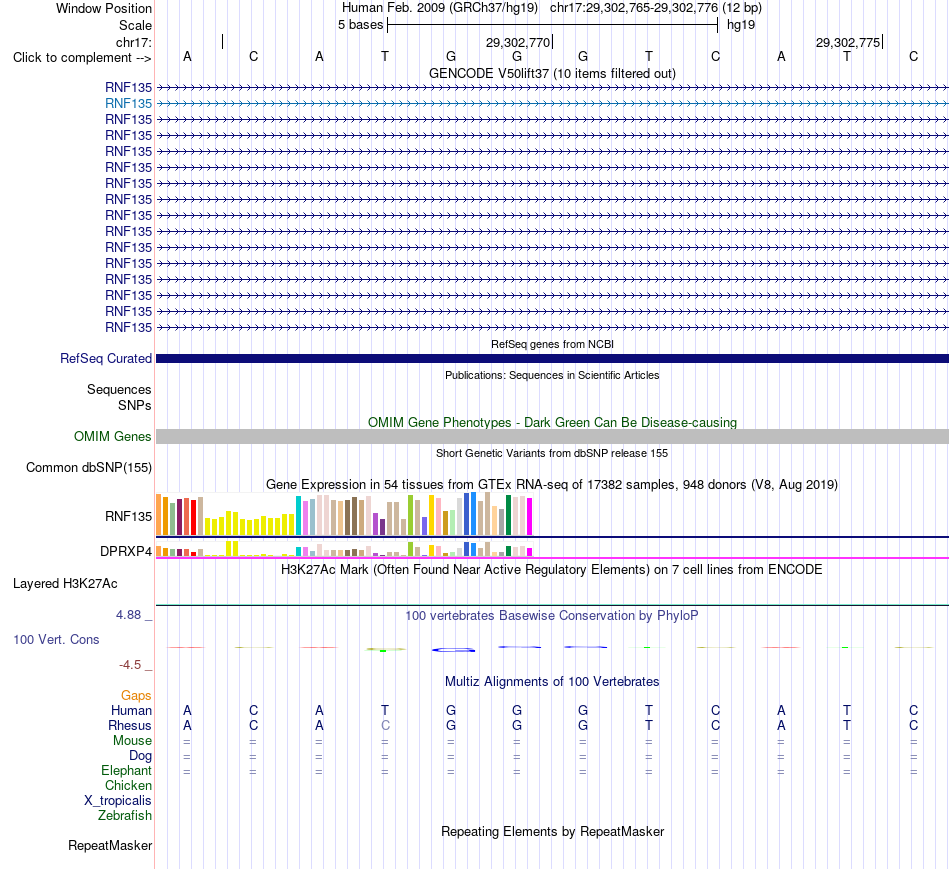The height and width of the screenshot is (869, 950).
Task: Click the Sequences track label
Action: click(119, 390)
